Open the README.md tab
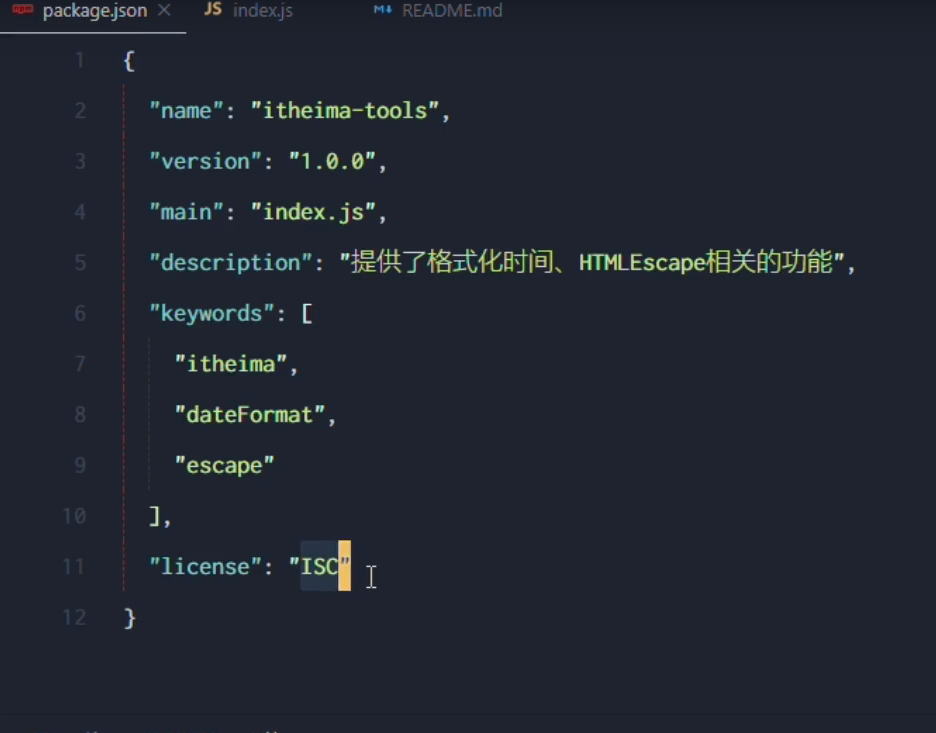This screenshot has width=936, height=733. point(452,11)
